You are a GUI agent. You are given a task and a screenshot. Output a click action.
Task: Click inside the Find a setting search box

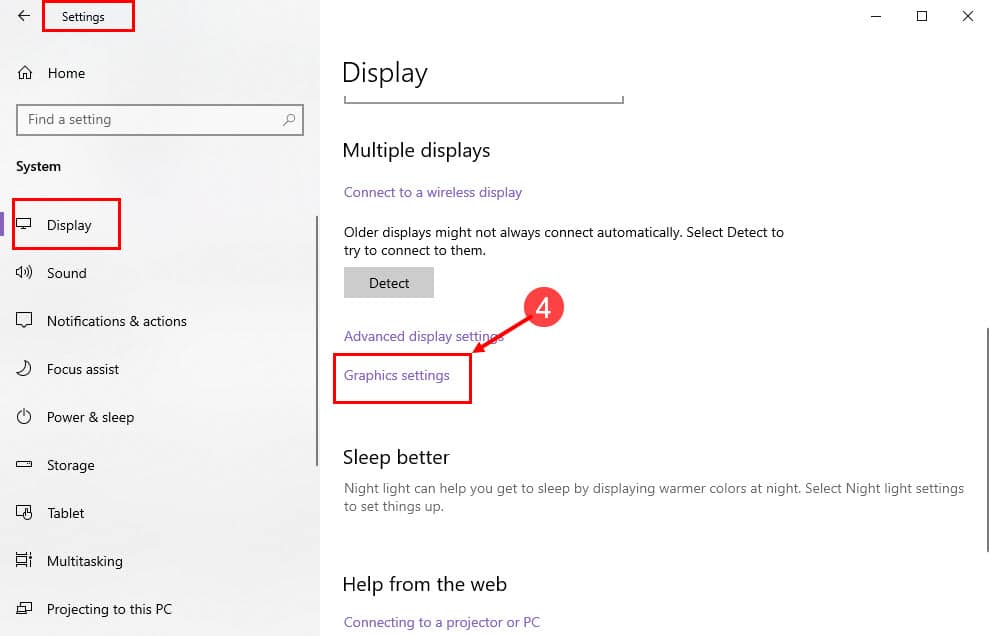150,119
